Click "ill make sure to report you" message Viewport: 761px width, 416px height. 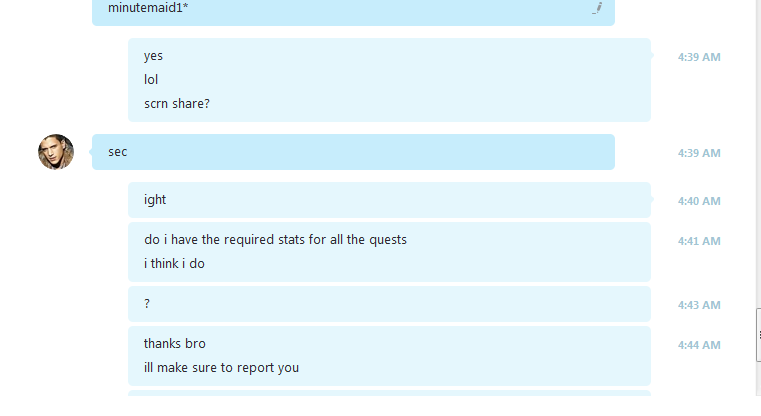pyautogui.click(x=221, y=368)
